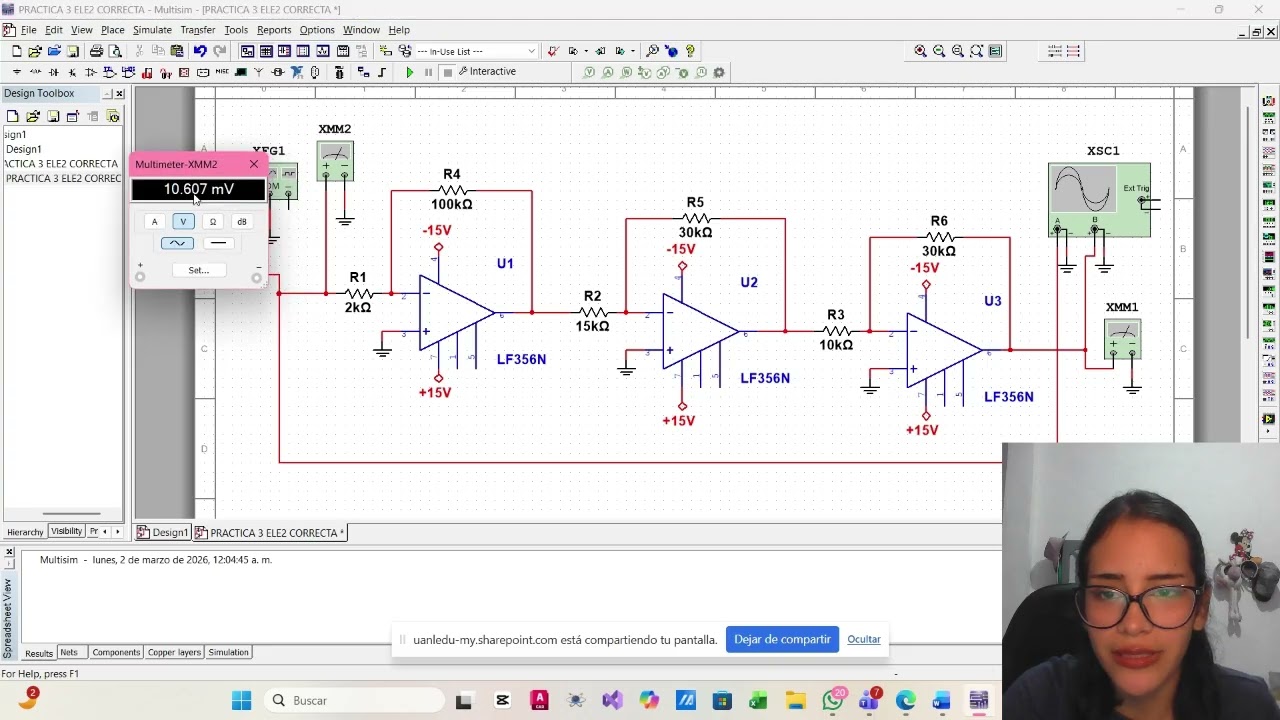Click the Ocultar link on sharing bar
The height and width of the screenshot is (720, 1280).
(x=864, y=640)
